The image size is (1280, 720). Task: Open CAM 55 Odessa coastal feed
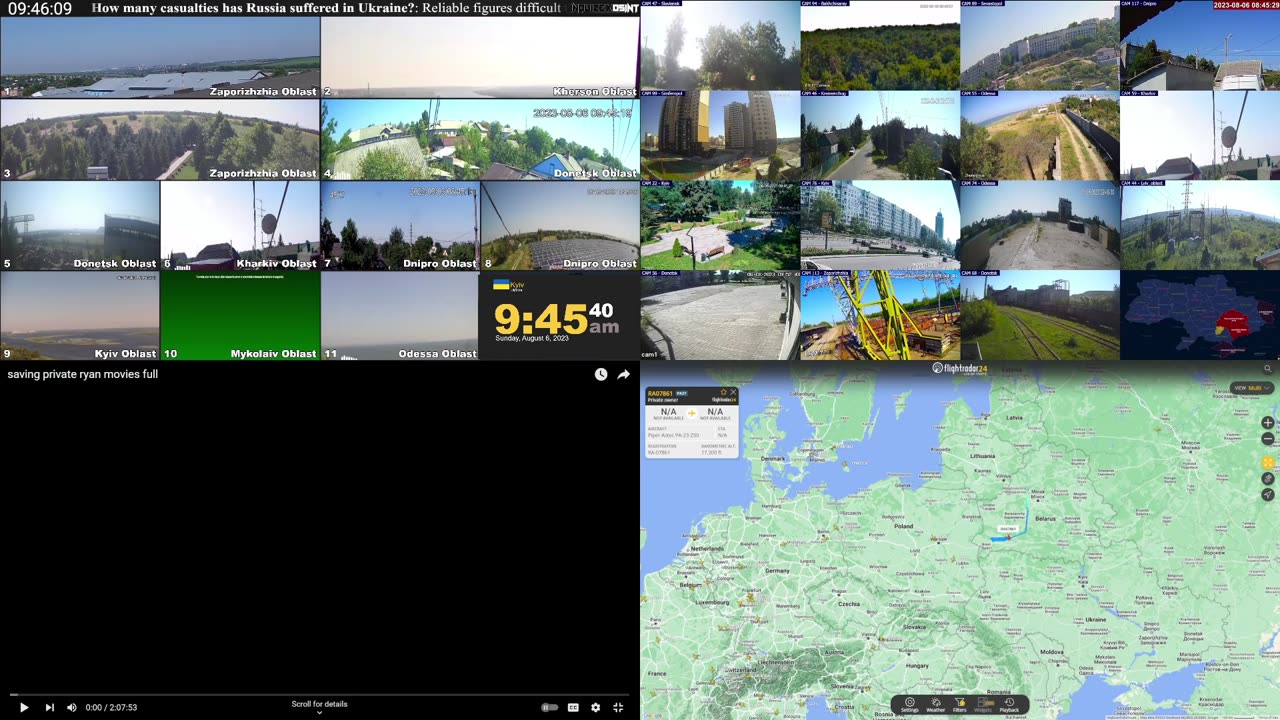1040,135
